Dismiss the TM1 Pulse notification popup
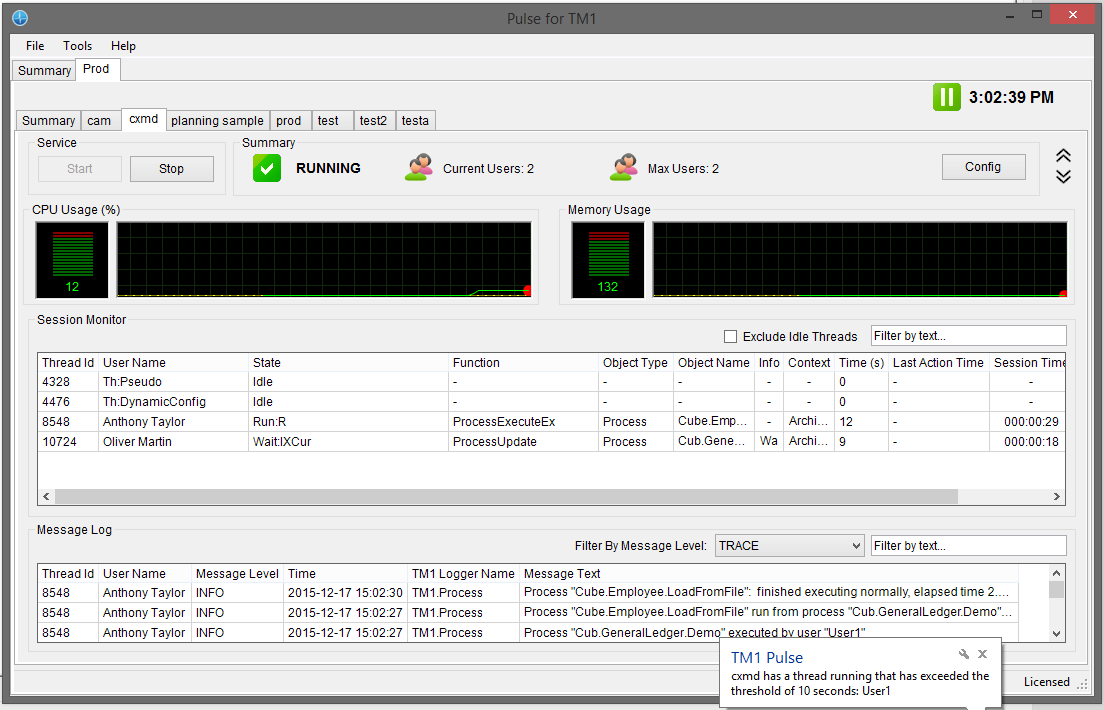1104x710 pixels. tap(983, 654)
